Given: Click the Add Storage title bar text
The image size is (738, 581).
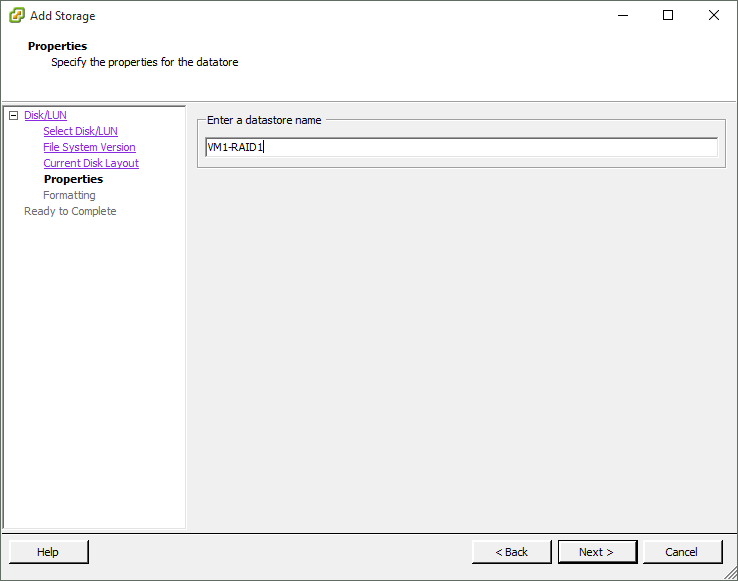Looking at the screenshot, I should click(x=63, y=16).
